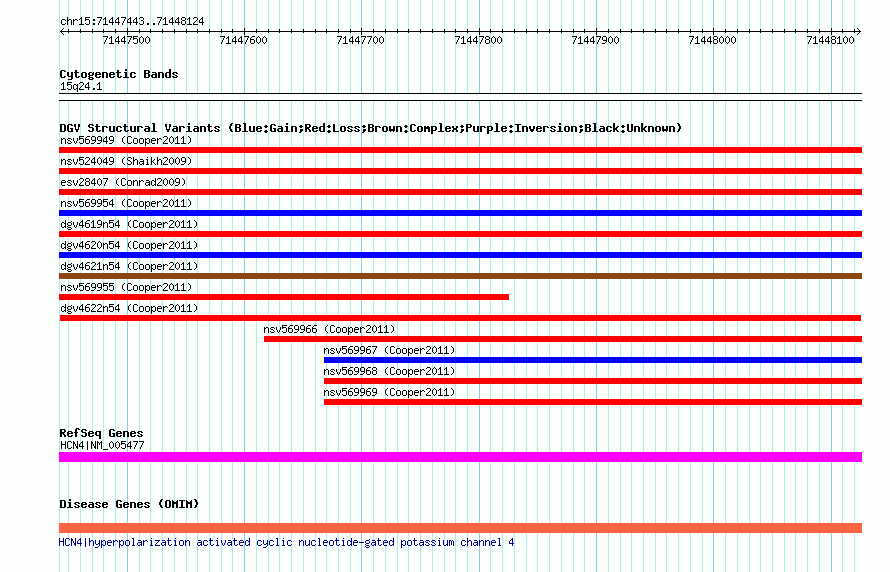
Task: Select ruler position 71447700
Action: click(360, 40)
